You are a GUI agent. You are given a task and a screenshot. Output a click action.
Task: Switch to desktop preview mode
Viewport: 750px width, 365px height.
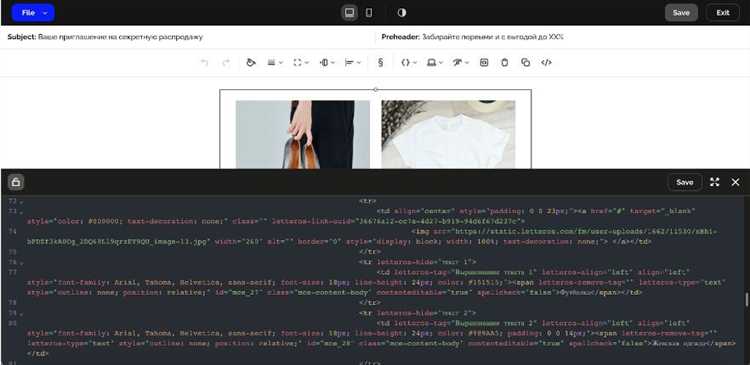click(x=350, y=13)
